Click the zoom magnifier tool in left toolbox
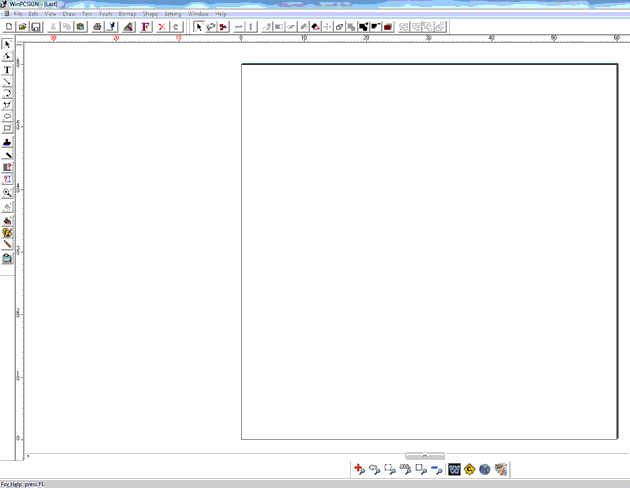630x488 pixels. (x=7, y=192)
